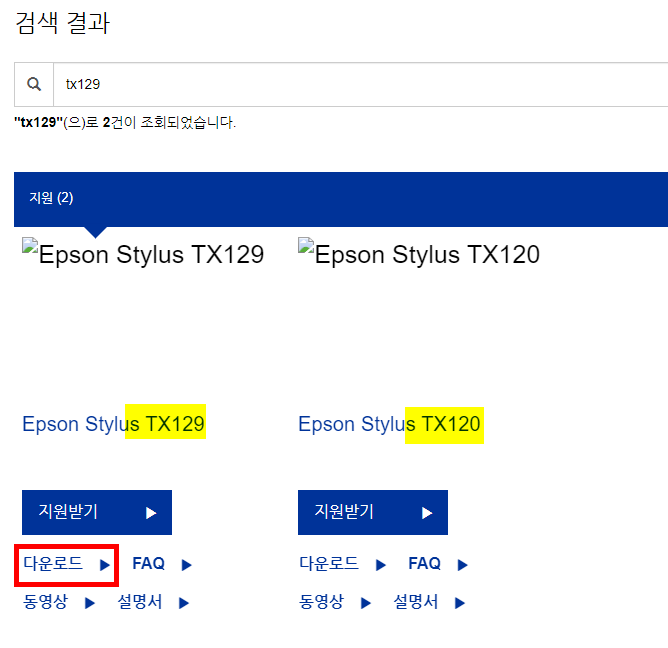Open 설명서 link under TX129
Image resolution: width=668 pixels, height=648 pixels.
click(x=153, y=602)
